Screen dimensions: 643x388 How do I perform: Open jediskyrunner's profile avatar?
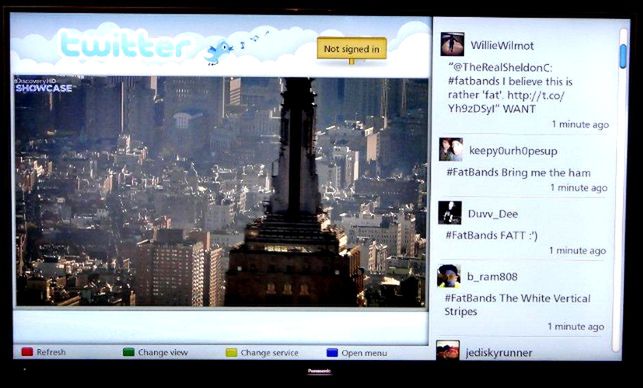tap(448, 350)
